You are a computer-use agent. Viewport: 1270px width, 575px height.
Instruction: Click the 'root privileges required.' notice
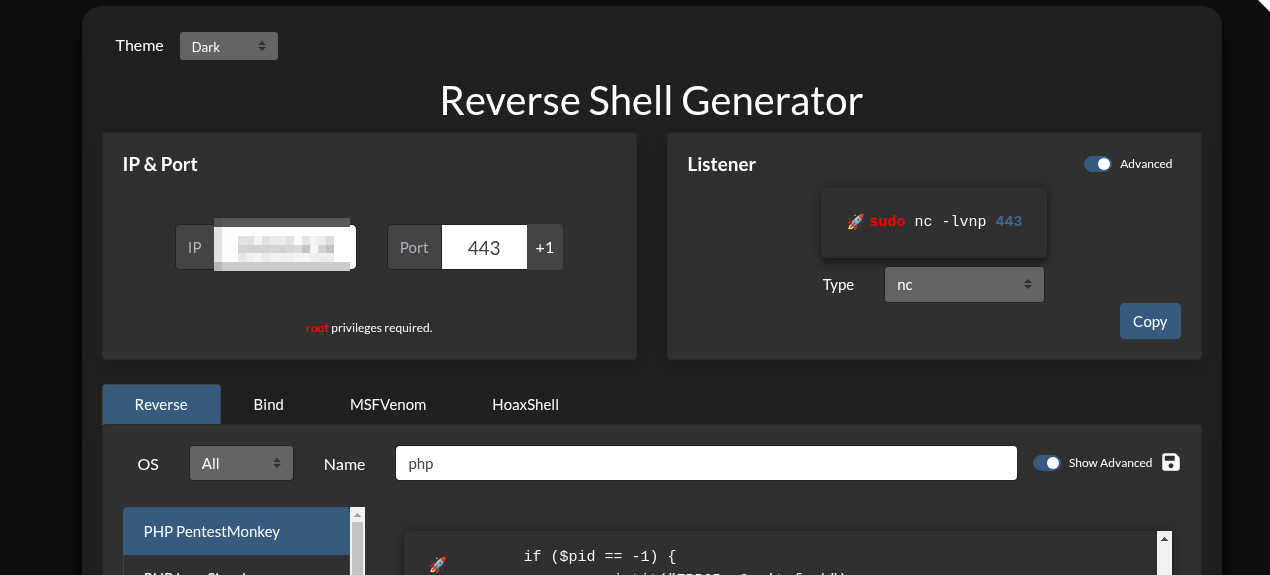(x=369, y=328)
